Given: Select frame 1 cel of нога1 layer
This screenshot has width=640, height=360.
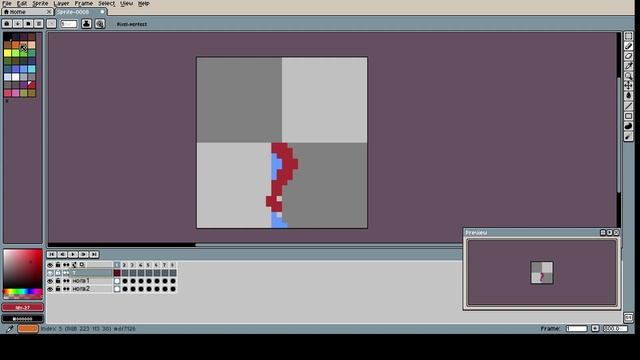Looking at the screenshot, I should tap(117, 281).
